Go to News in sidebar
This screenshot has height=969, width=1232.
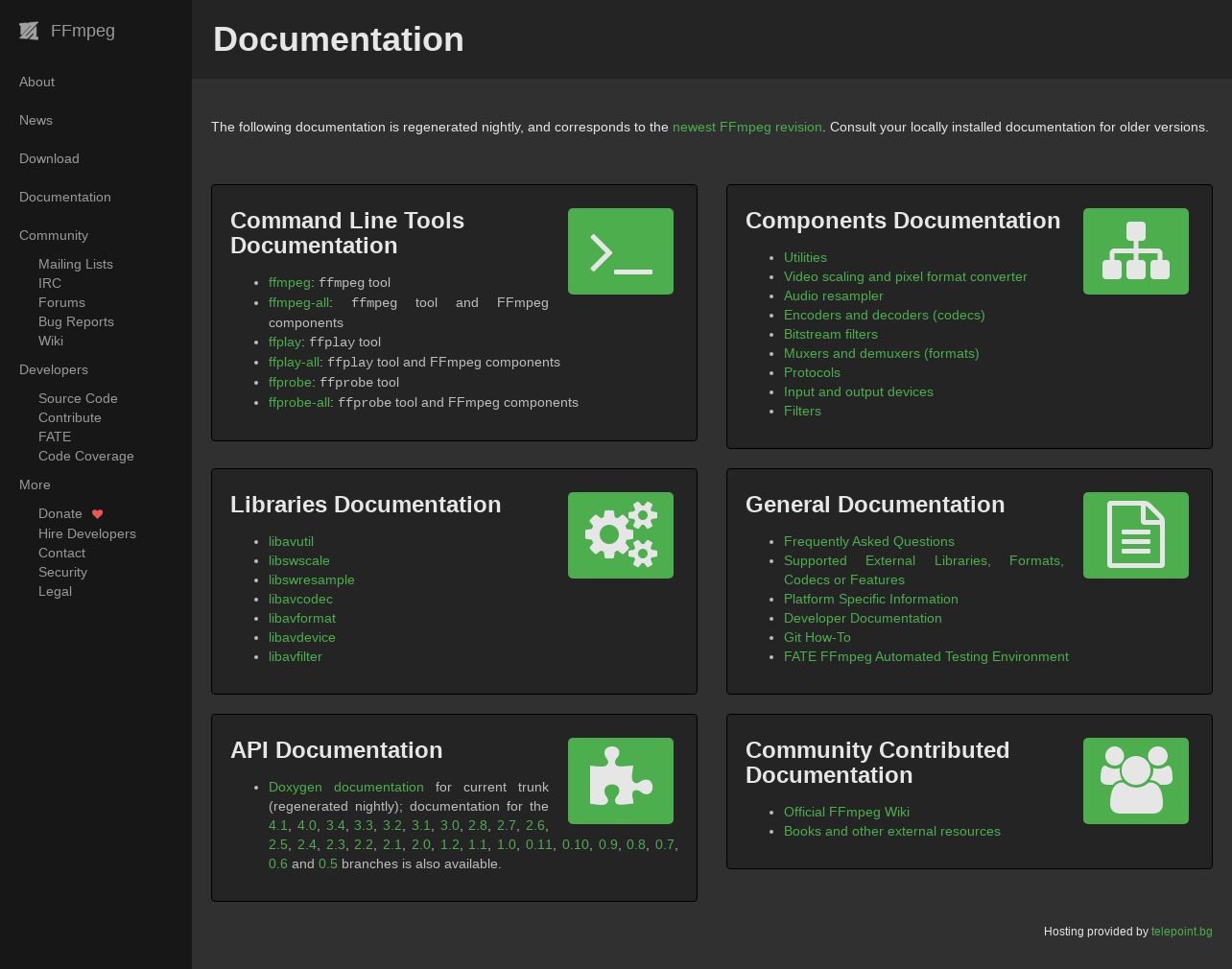(x=36, y=120)
